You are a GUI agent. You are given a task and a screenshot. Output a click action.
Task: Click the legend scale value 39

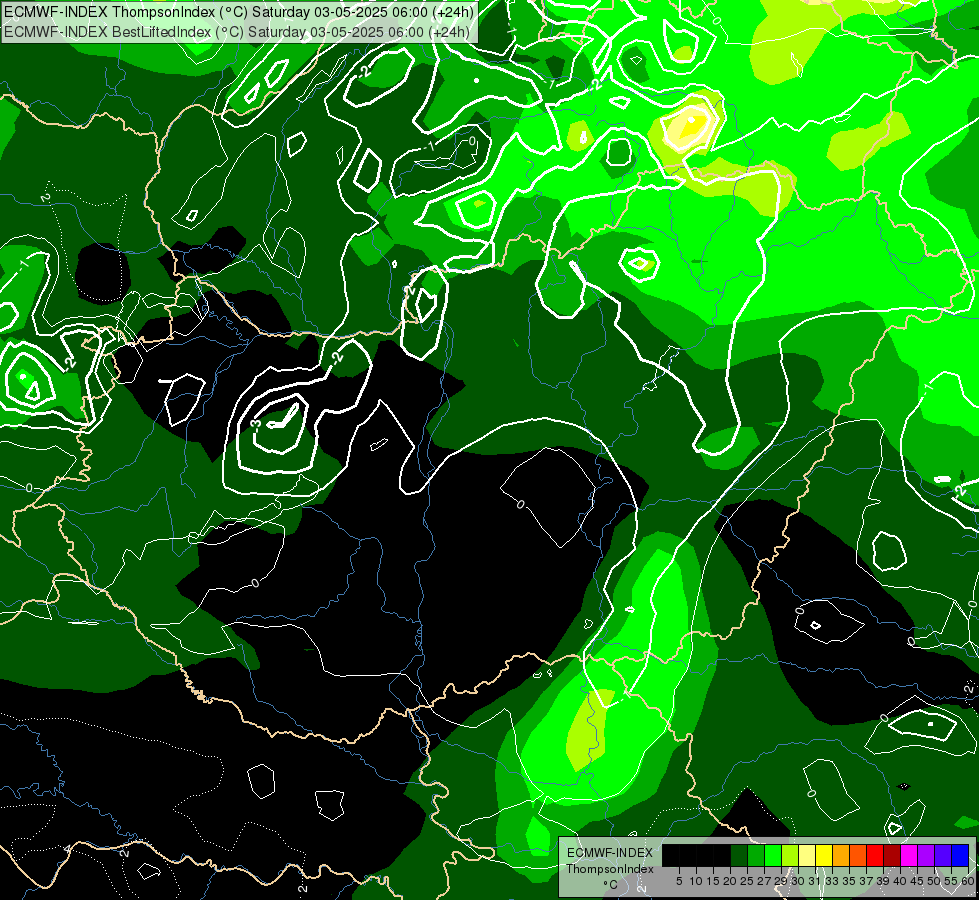(x=883, y=881)
